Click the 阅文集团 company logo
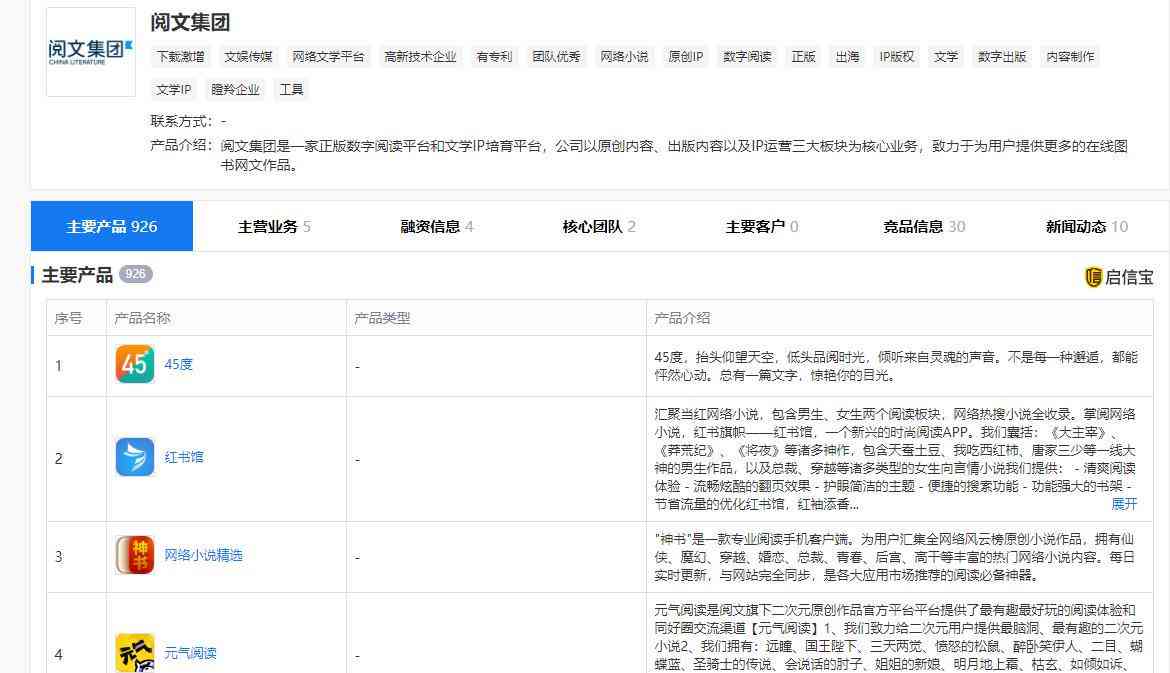This screenshot has width=1170, height=673. point(90,52)
